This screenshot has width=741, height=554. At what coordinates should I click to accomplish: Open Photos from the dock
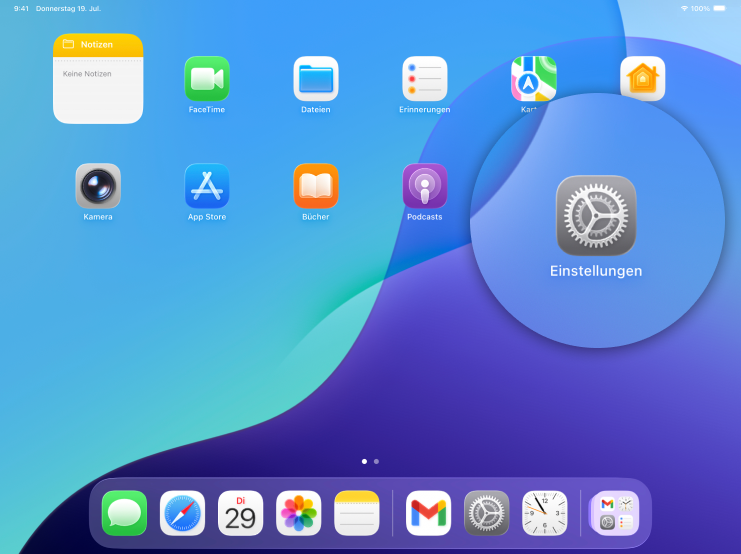tap(299, 513)
